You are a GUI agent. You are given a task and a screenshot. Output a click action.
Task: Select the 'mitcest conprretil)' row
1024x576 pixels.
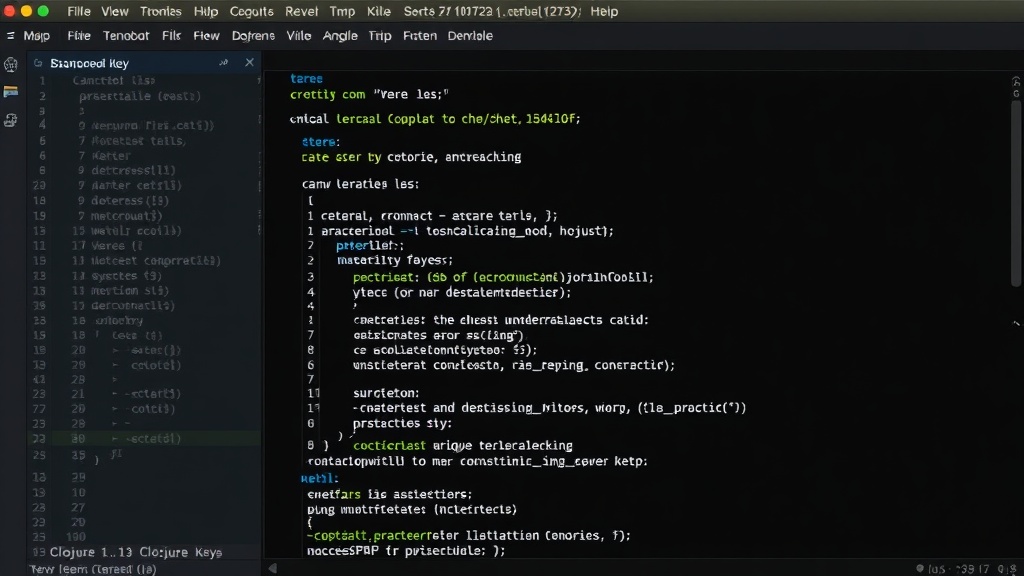click(x=155, y=261)
